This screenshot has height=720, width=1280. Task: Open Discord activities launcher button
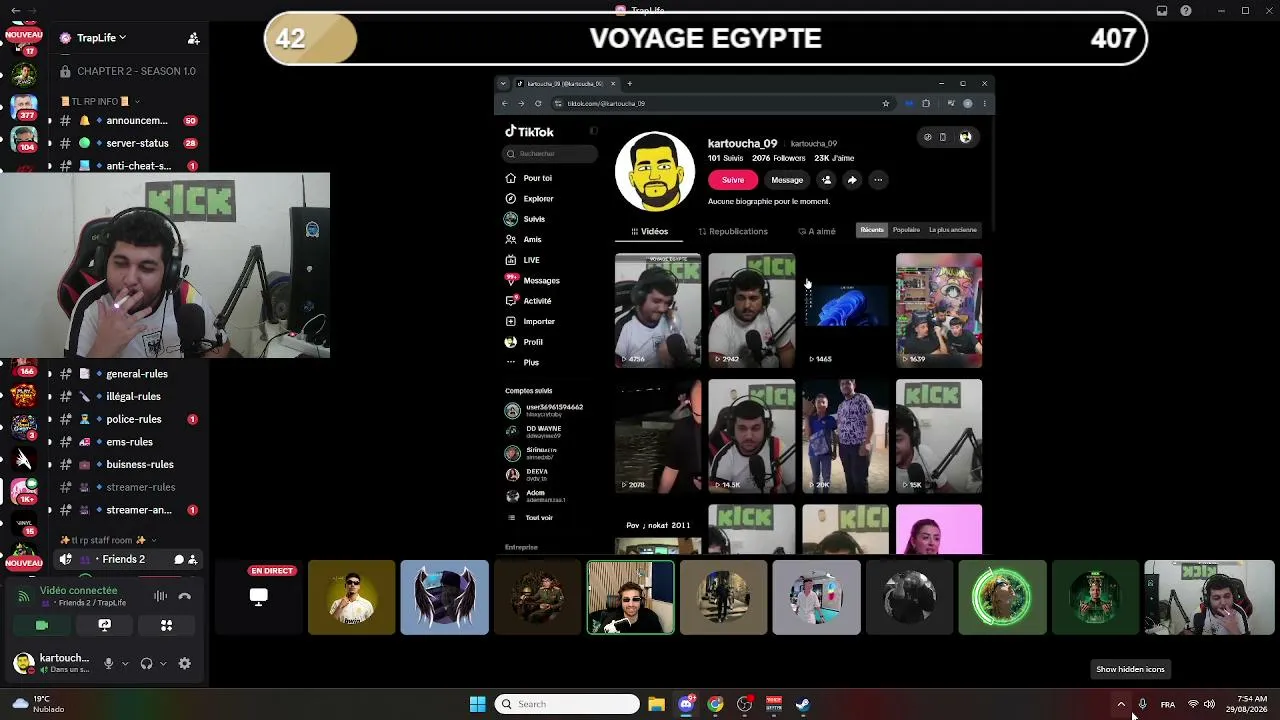pyautogui.click(x=167, y=625)
